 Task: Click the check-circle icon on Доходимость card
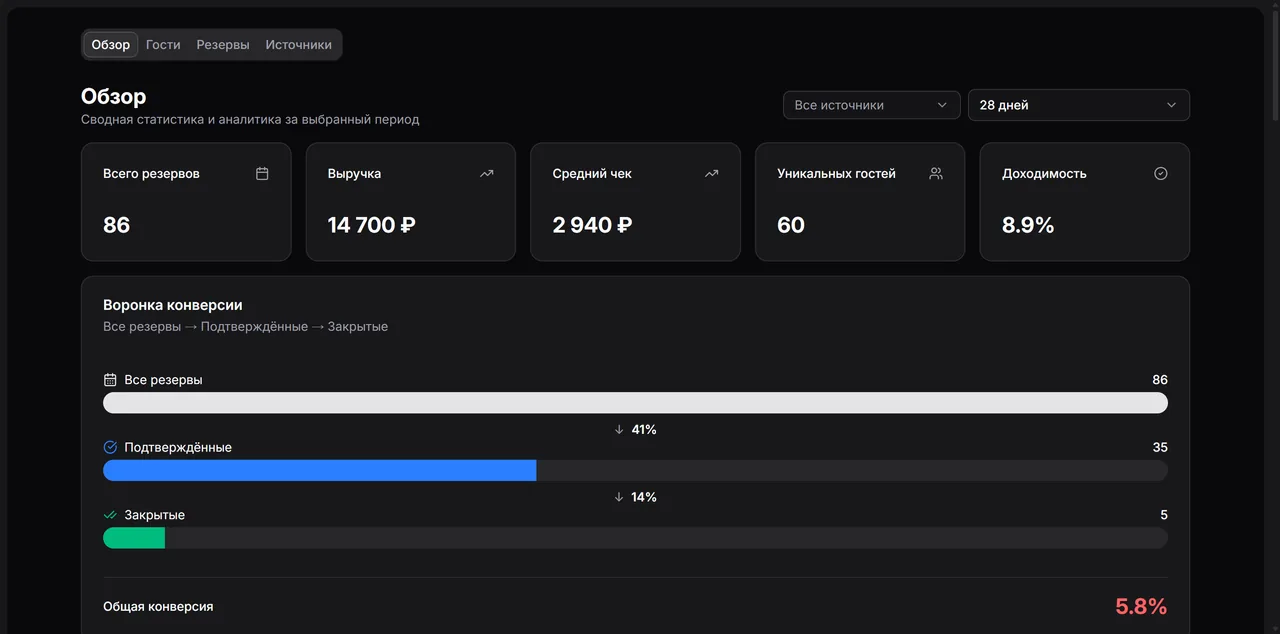pyautogui.click(x=1161, y=173)
